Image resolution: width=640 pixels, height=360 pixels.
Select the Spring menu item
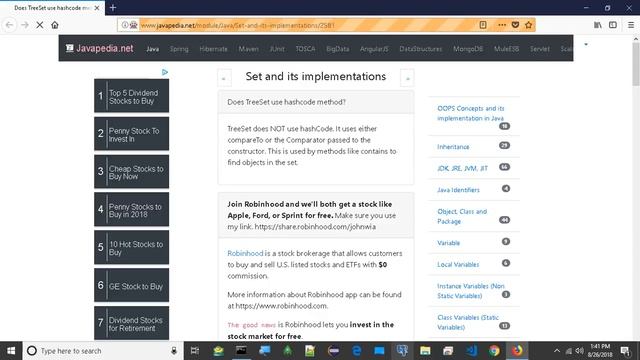point(179,49)
